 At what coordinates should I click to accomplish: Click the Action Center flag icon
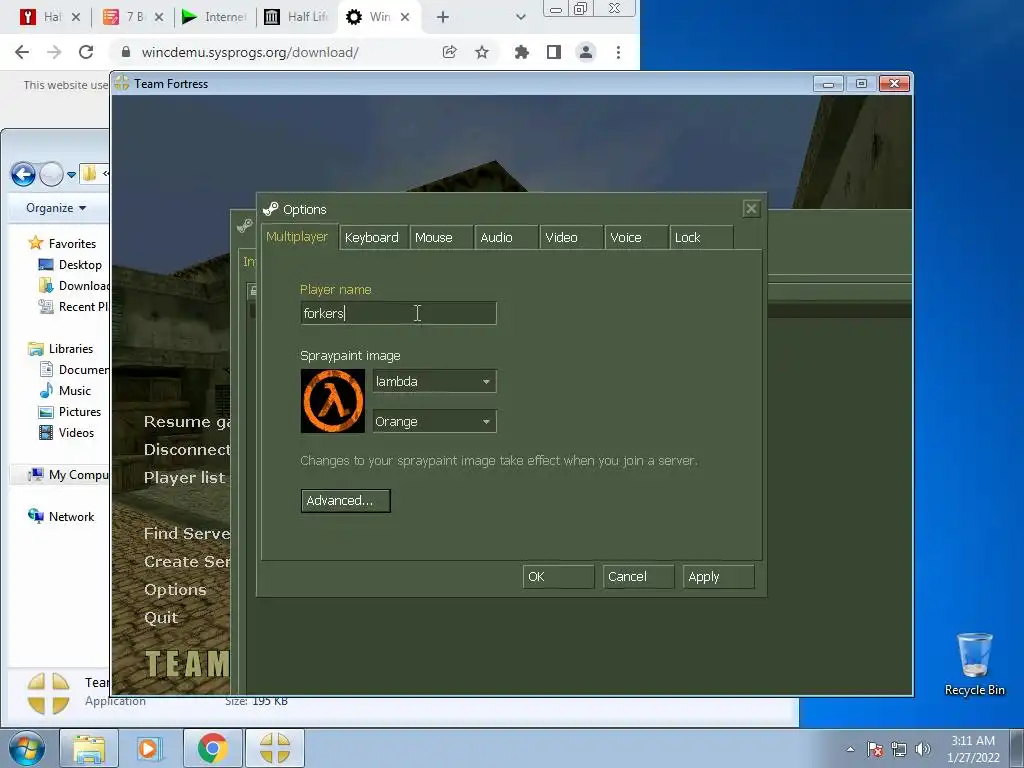pyautogui.click(x=875, y=749)
